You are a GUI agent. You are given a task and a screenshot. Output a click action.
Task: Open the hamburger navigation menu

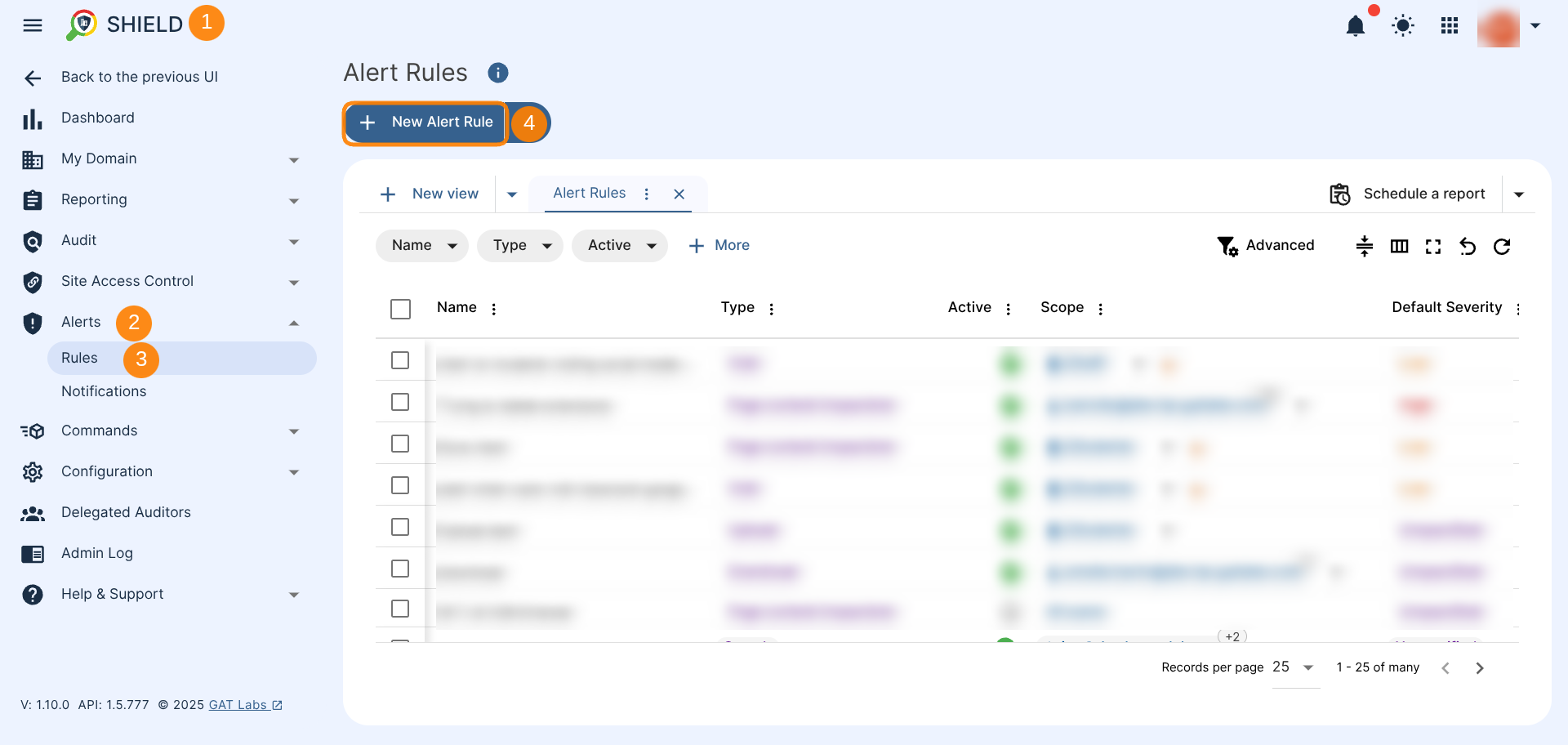[x=33, y=25]
